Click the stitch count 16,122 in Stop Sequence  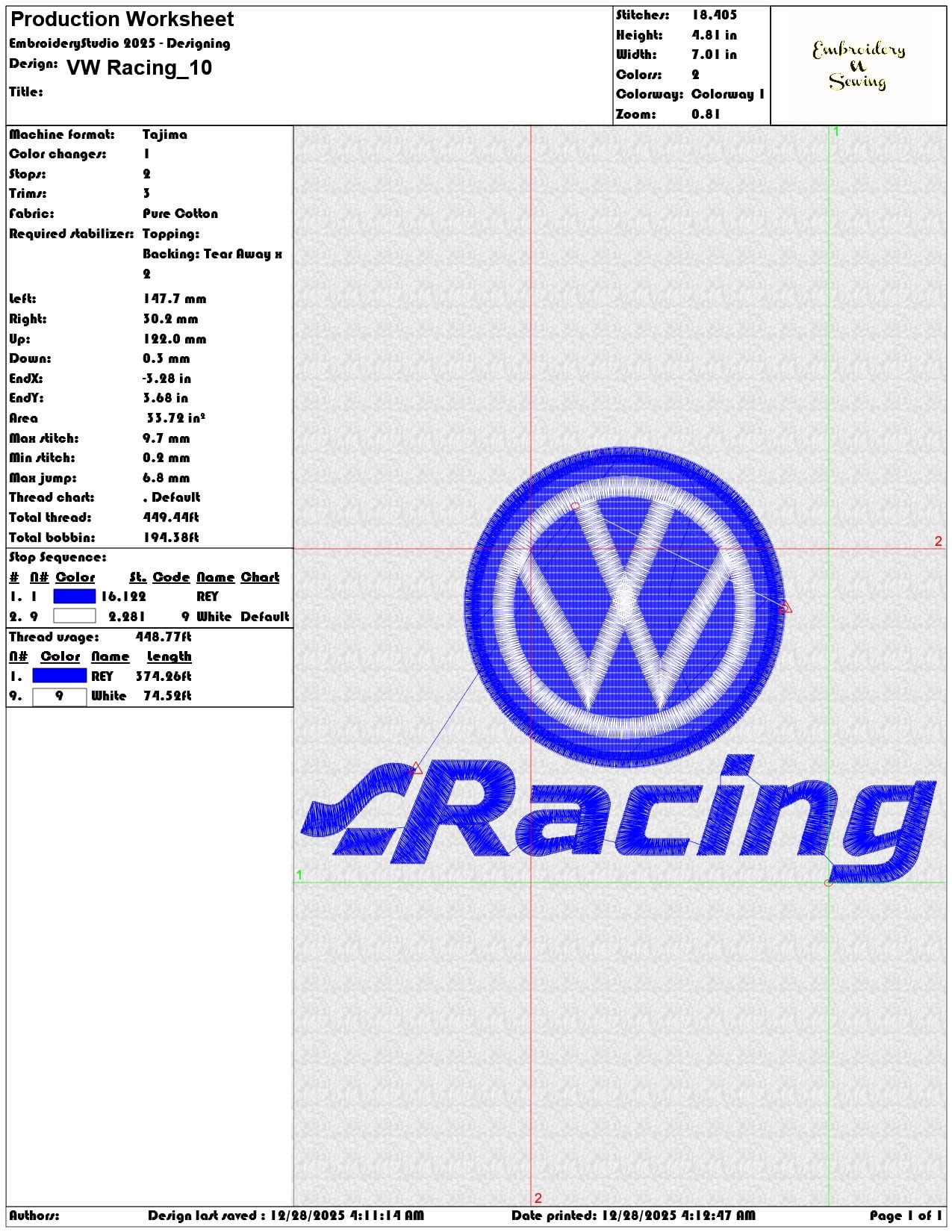click(x=124, y=597)
